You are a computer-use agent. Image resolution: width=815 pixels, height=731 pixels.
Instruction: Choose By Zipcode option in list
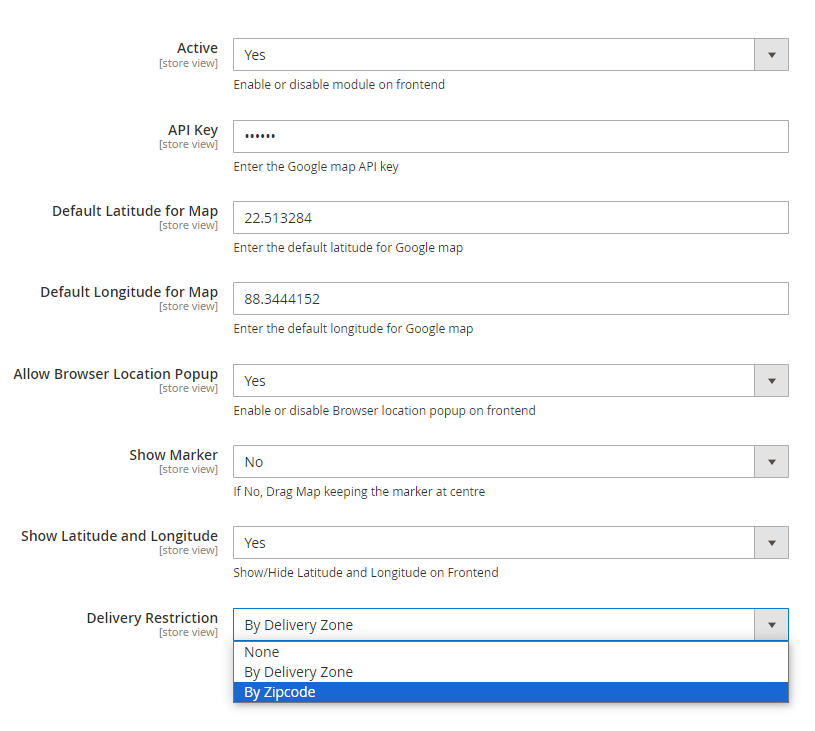(x=510, y=692)
